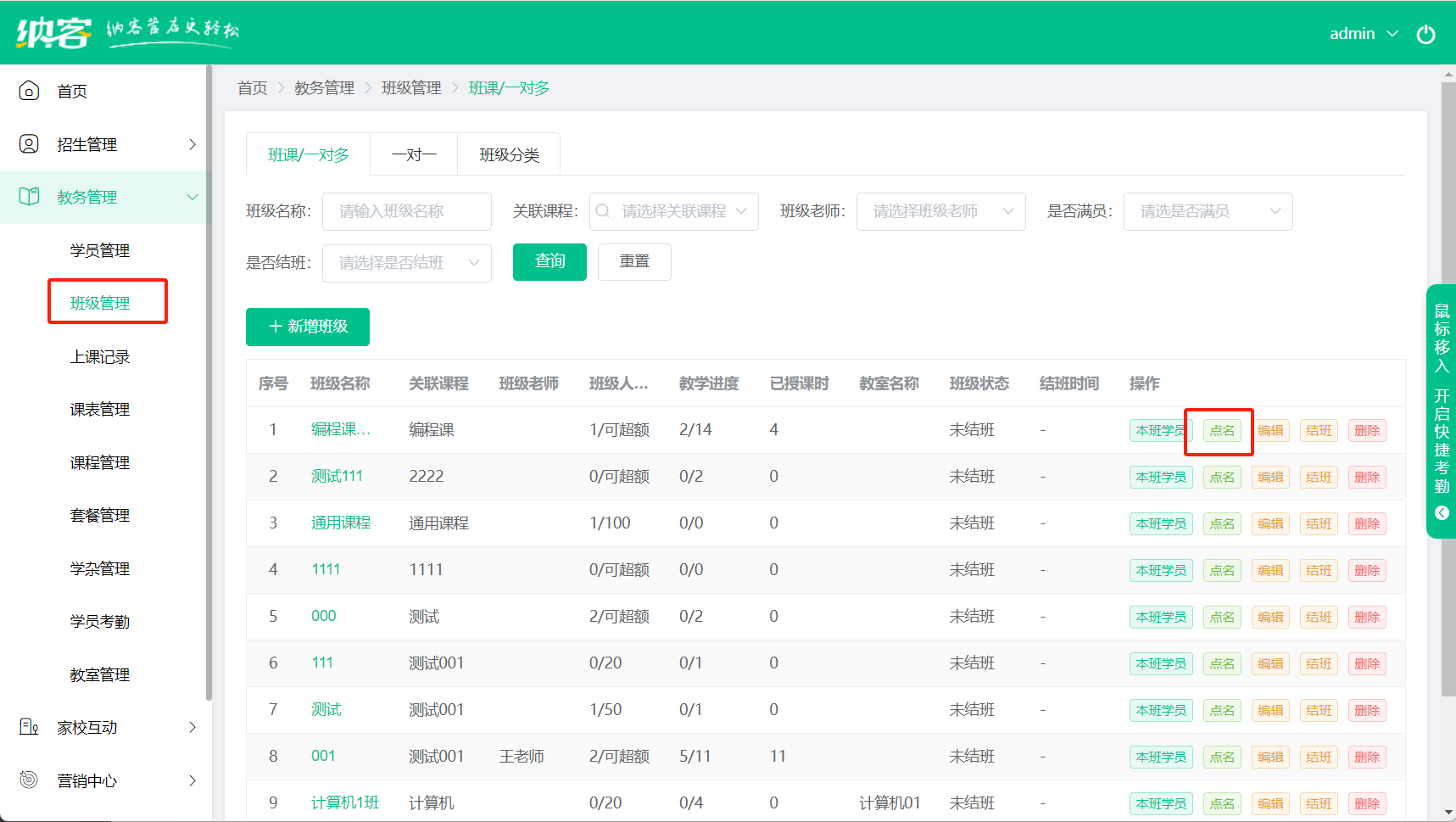Collapse the quick attendance side panel arrow
The height and width of the screenshot is (822, 1456).
[x=1442, y=512]
